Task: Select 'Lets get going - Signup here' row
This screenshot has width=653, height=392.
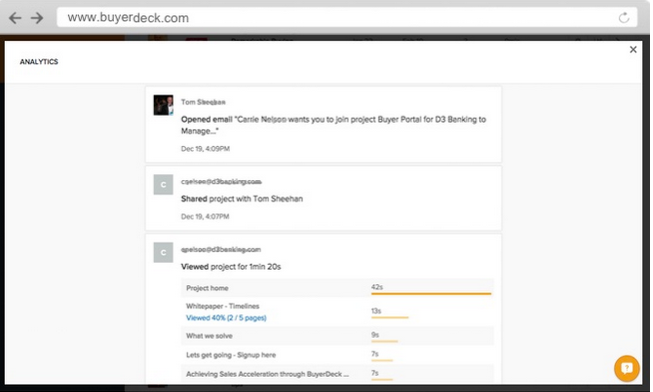Action: [x=337, y=355]
